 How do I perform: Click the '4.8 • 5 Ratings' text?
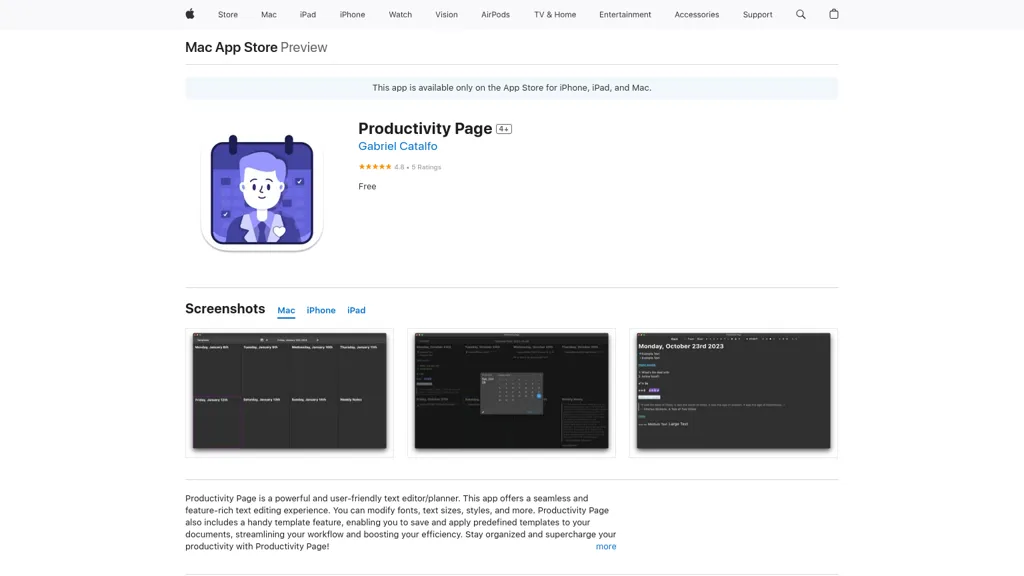418,167
